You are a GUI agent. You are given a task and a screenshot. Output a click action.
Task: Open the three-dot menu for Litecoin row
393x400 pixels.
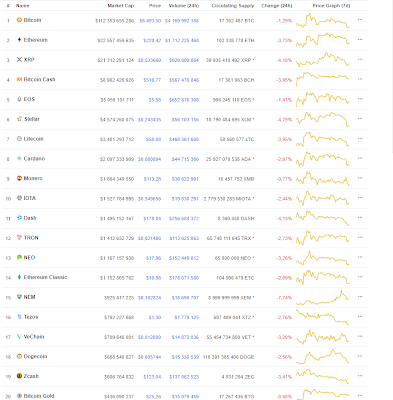click(x=360, y=138)
